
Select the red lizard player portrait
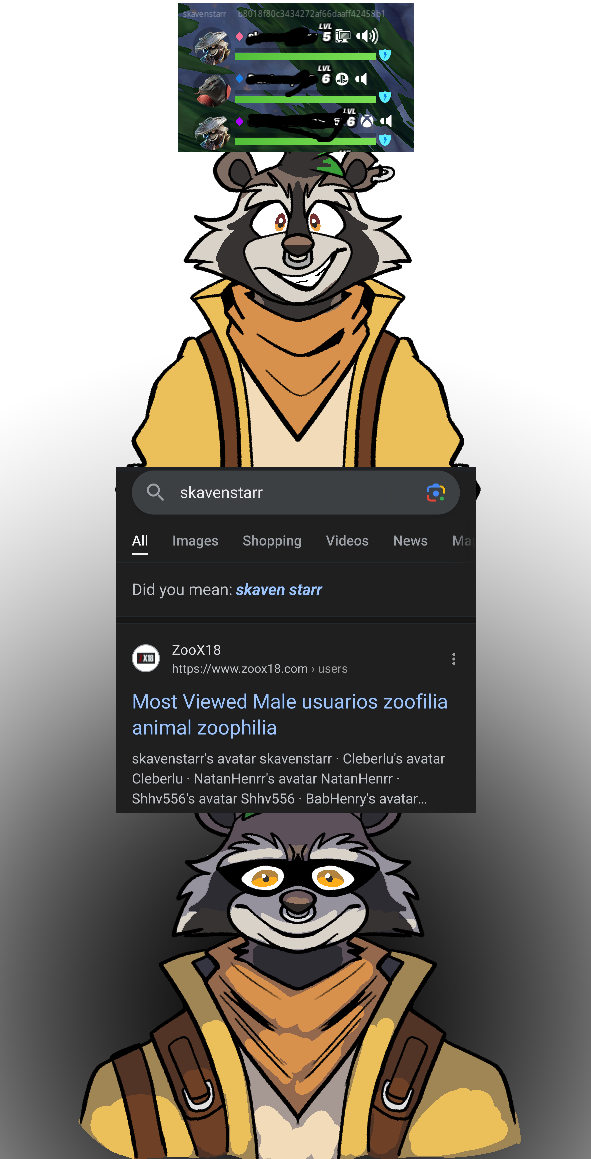(x=214, y=89)
